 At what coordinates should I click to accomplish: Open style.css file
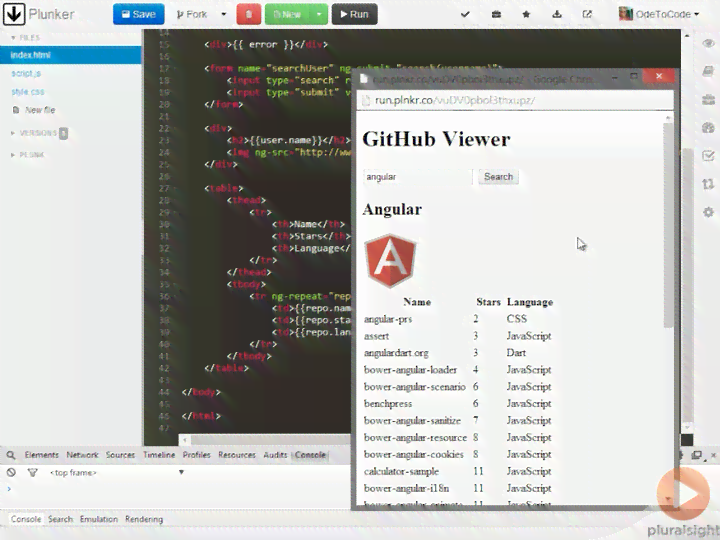pos(28,92)
